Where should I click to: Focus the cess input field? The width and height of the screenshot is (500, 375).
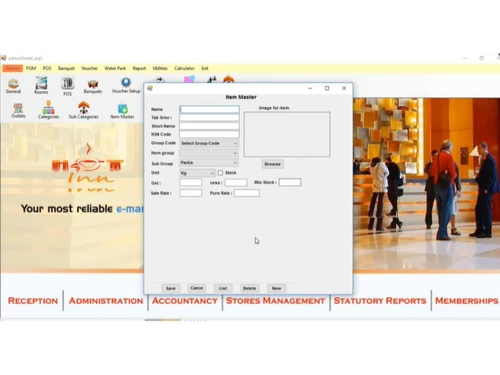(236, 182)
